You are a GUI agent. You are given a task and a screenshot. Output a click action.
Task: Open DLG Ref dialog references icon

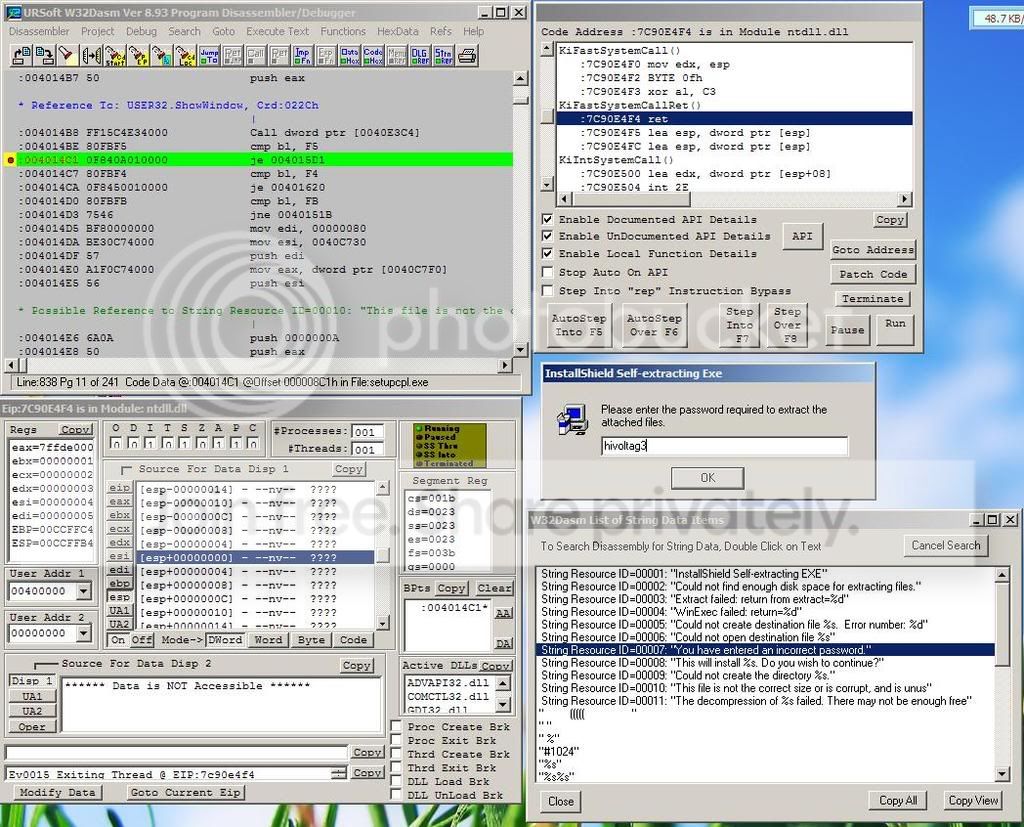tap(420, 56)
